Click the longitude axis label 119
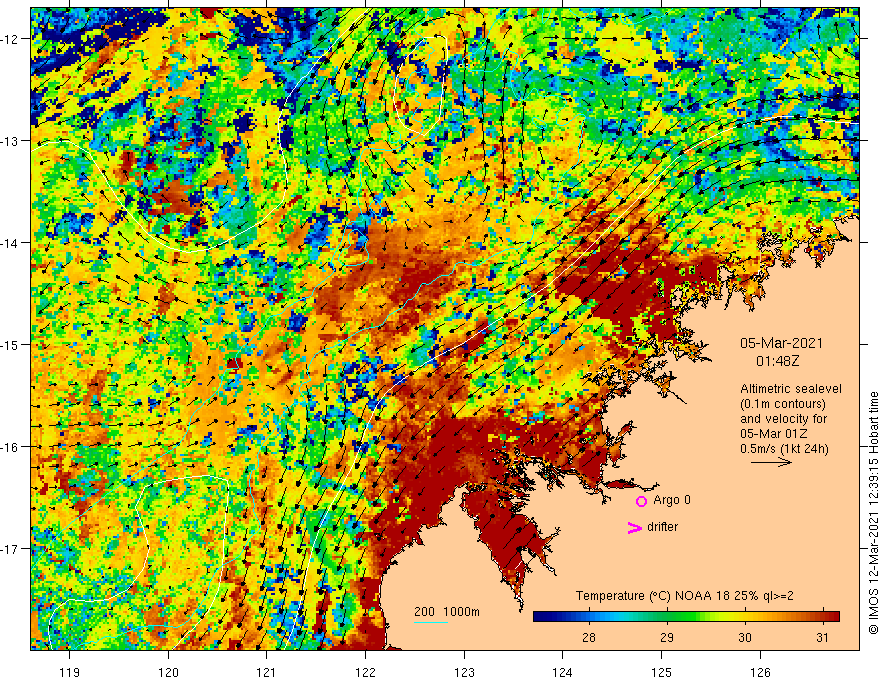880x680 pixels. tap(69, 672)
